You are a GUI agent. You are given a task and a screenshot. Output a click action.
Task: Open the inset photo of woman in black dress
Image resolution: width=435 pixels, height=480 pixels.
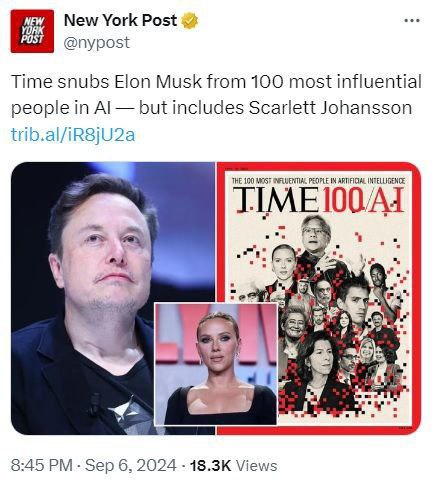pyautogui.click(x=216, y=364)
